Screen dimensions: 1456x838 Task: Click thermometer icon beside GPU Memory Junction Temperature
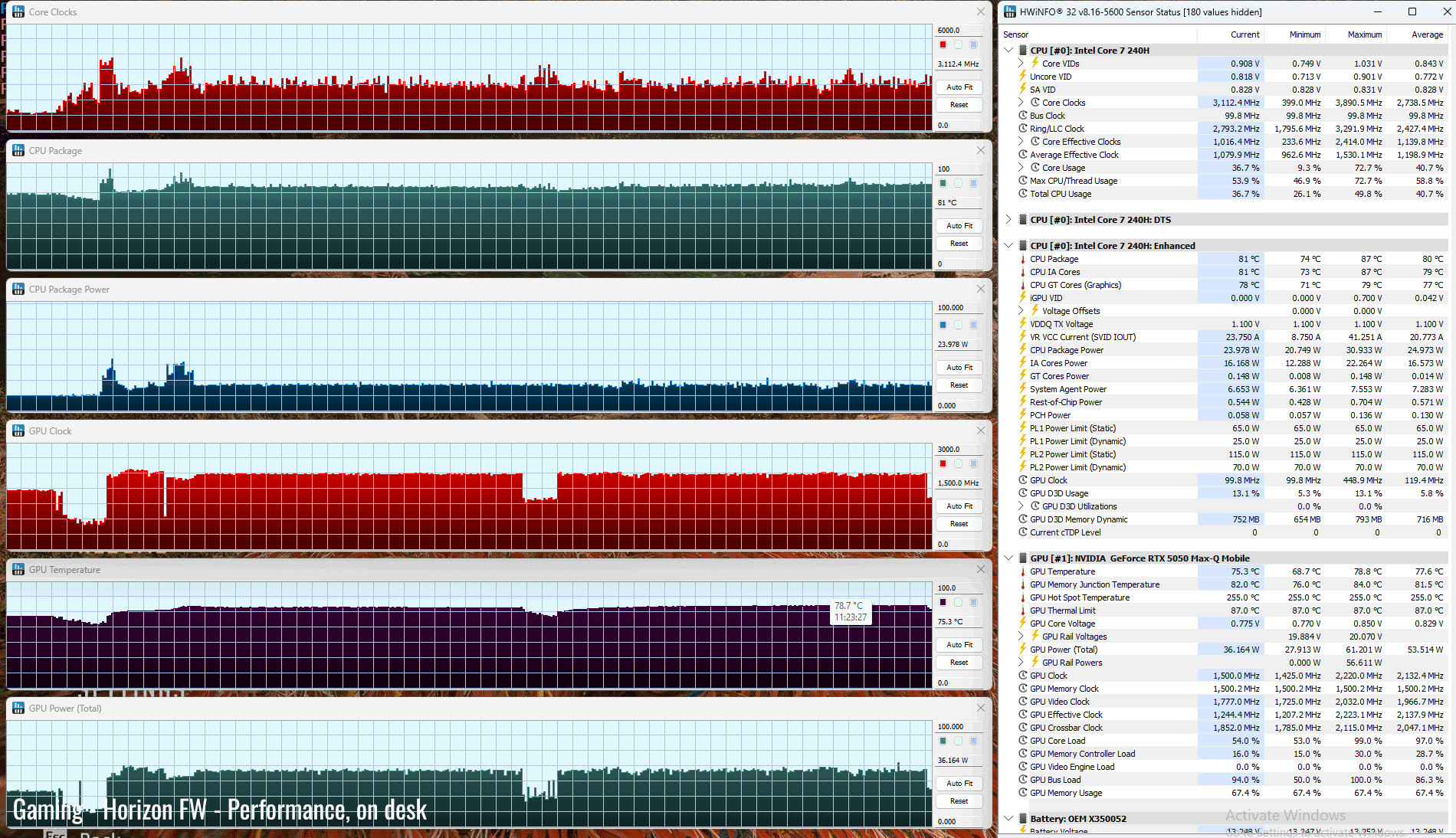click(1023, 584)
